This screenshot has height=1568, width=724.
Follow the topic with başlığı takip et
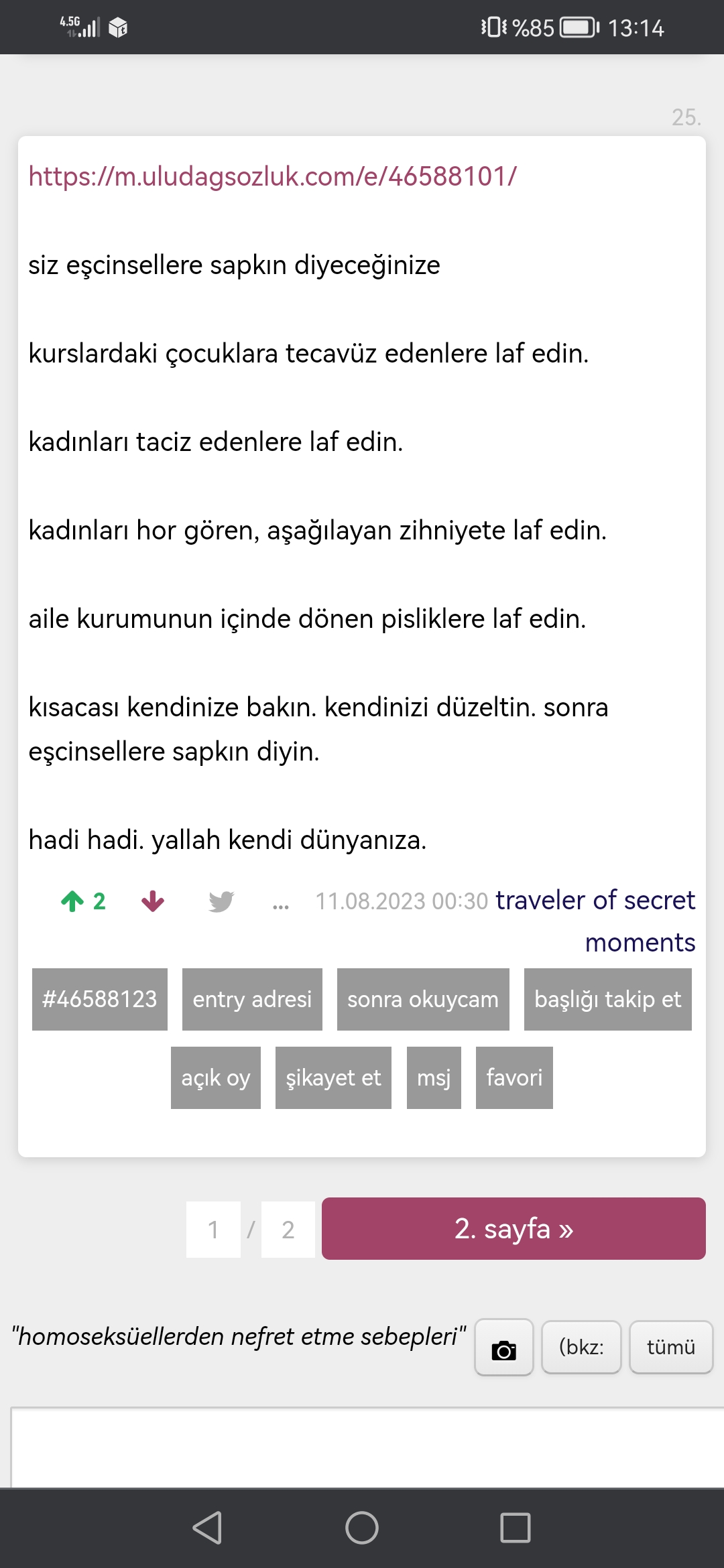[x=608, y=999]
